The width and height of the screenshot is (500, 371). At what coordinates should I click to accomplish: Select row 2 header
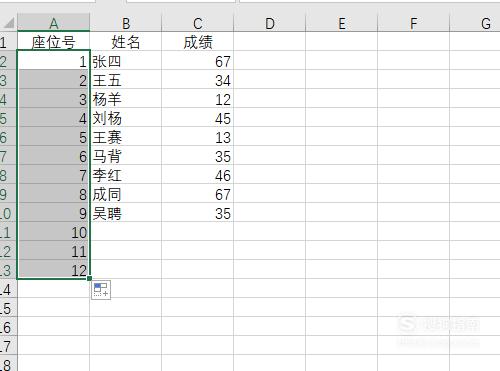8,60
